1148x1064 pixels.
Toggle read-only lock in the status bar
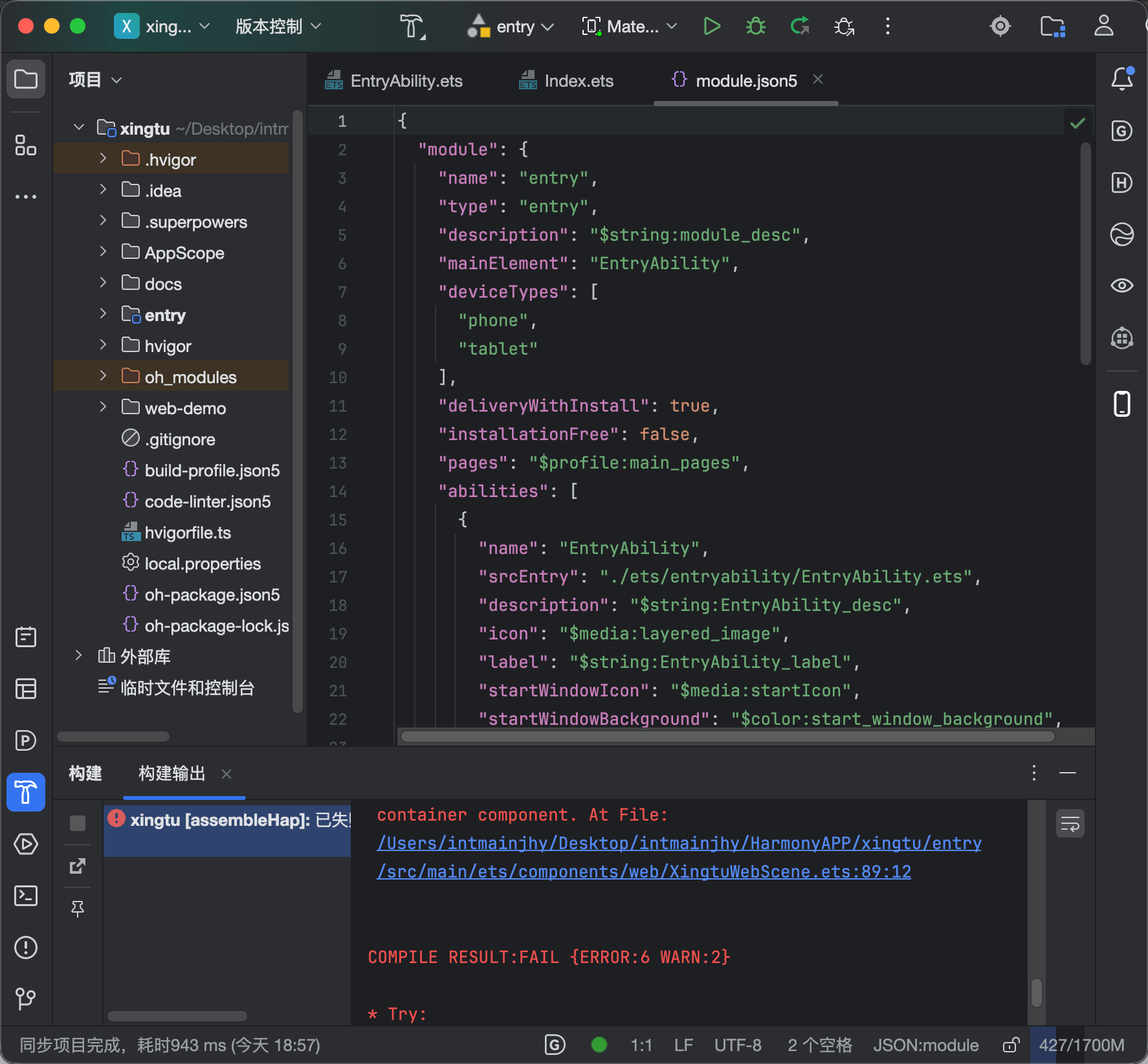pos(1011,1045)
